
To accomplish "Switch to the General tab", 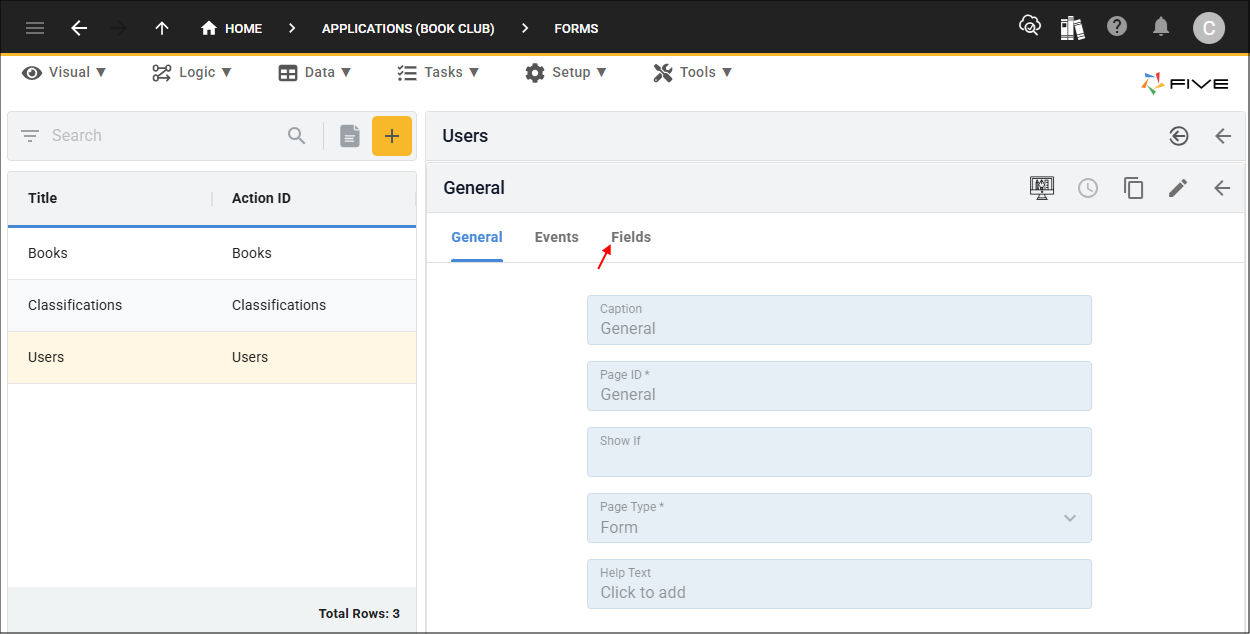I will click(477, 237).
